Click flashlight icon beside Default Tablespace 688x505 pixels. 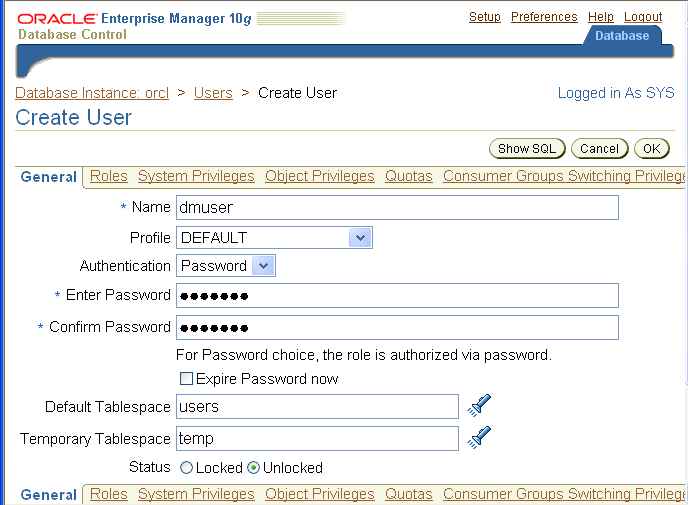480,405
